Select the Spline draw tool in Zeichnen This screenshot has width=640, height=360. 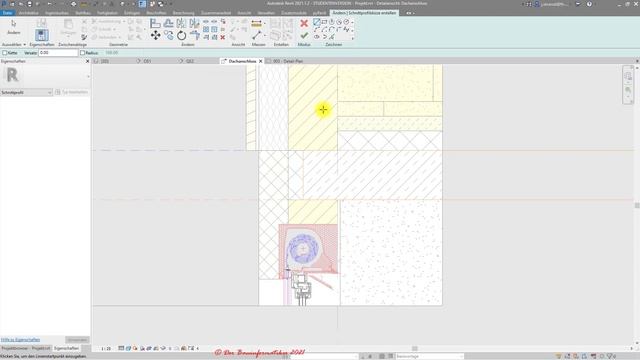347,29
